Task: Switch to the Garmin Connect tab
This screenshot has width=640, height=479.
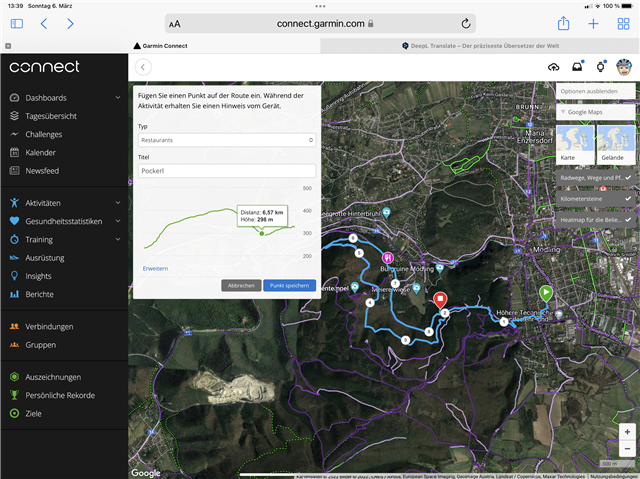Action: pos(160,46)
